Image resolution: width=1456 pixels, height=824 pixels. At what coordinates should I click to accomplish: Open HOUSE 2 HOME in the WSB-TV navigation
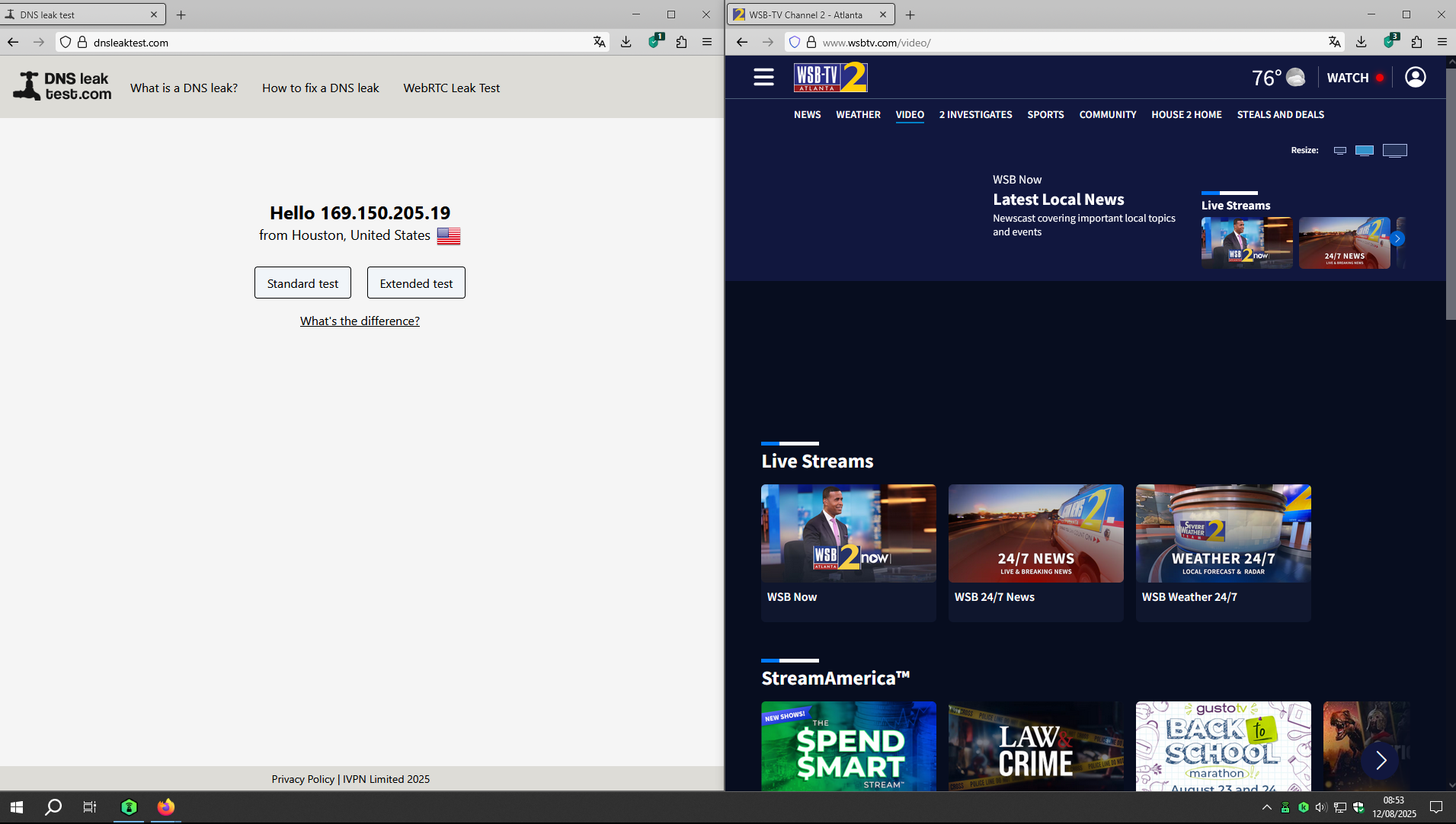coord(1186,115)
